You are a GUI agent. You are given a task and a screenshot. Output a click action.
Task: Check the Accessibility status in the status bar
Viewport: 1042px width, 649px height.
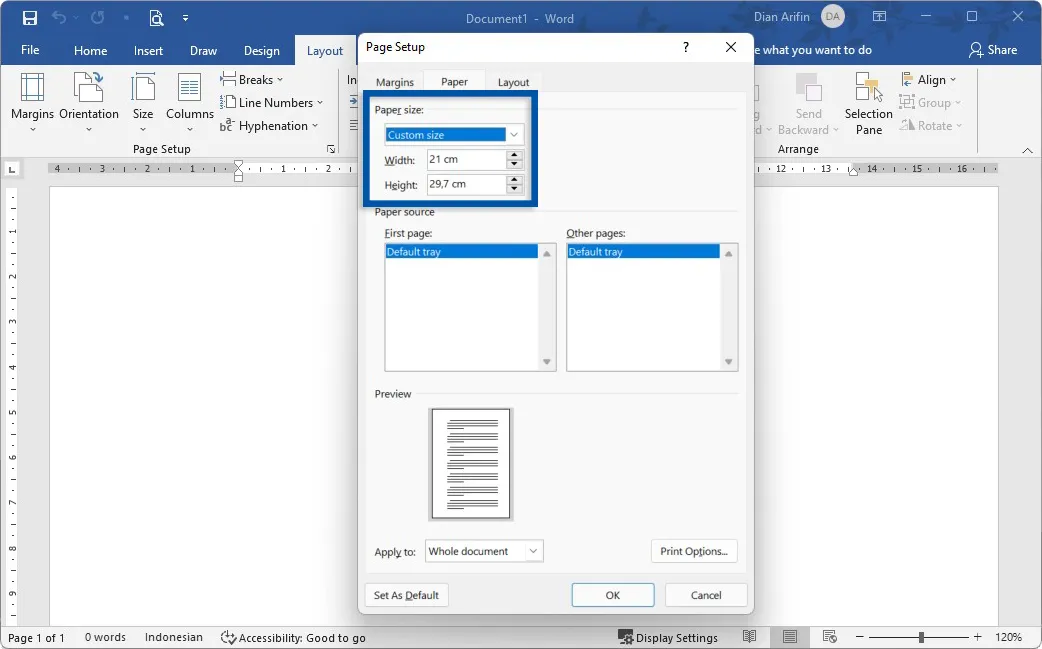pos(293,637)
